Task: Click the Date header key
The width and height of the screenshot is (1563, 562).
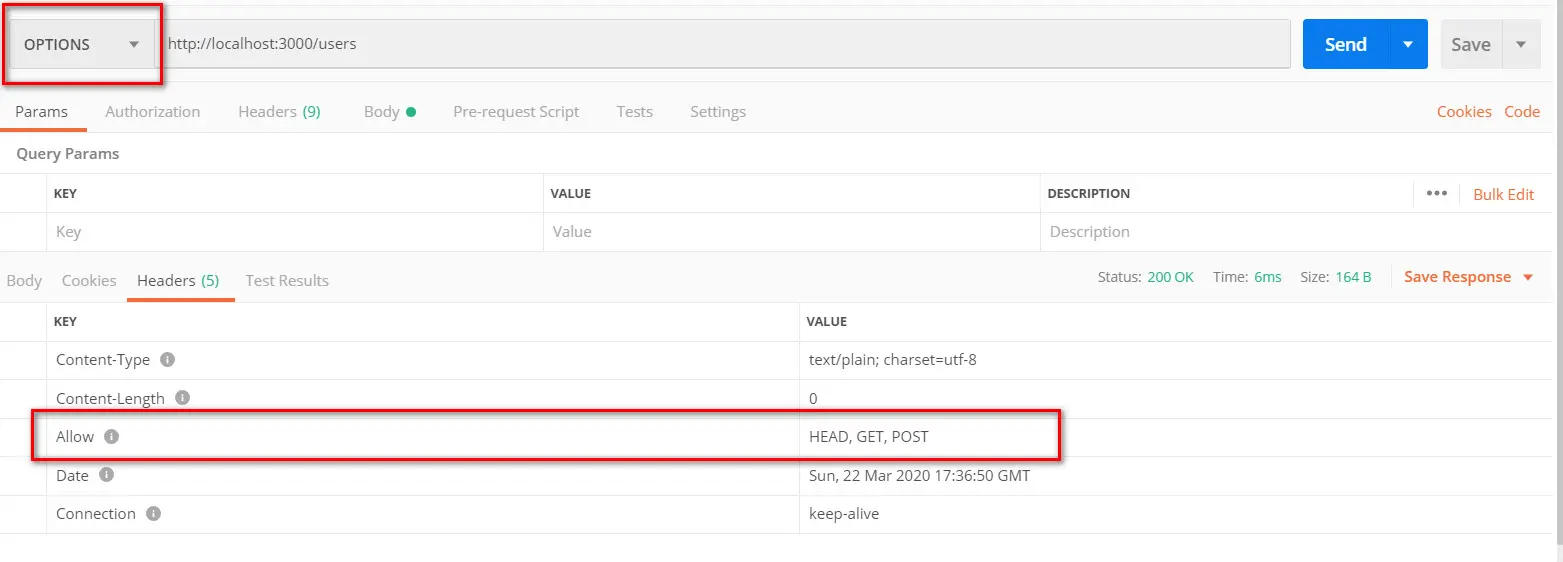Action: pos(72,475)
